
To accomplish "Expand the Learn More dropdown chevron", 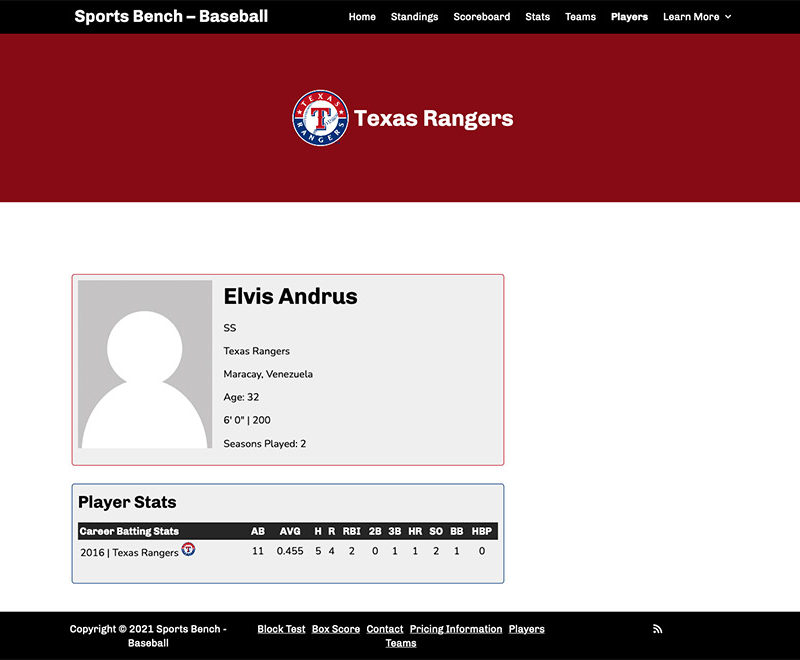I will point(728,17).
